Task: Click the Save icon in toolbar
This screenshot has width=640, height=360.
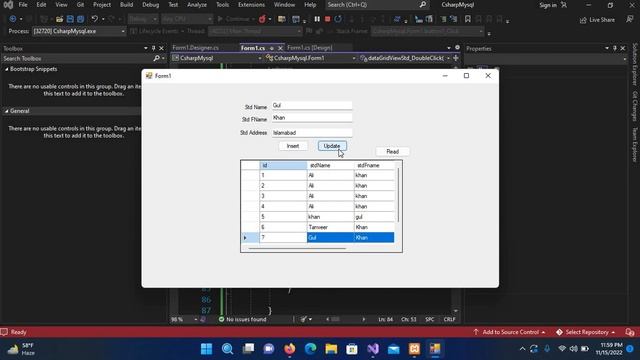Action: click(70, 19)
